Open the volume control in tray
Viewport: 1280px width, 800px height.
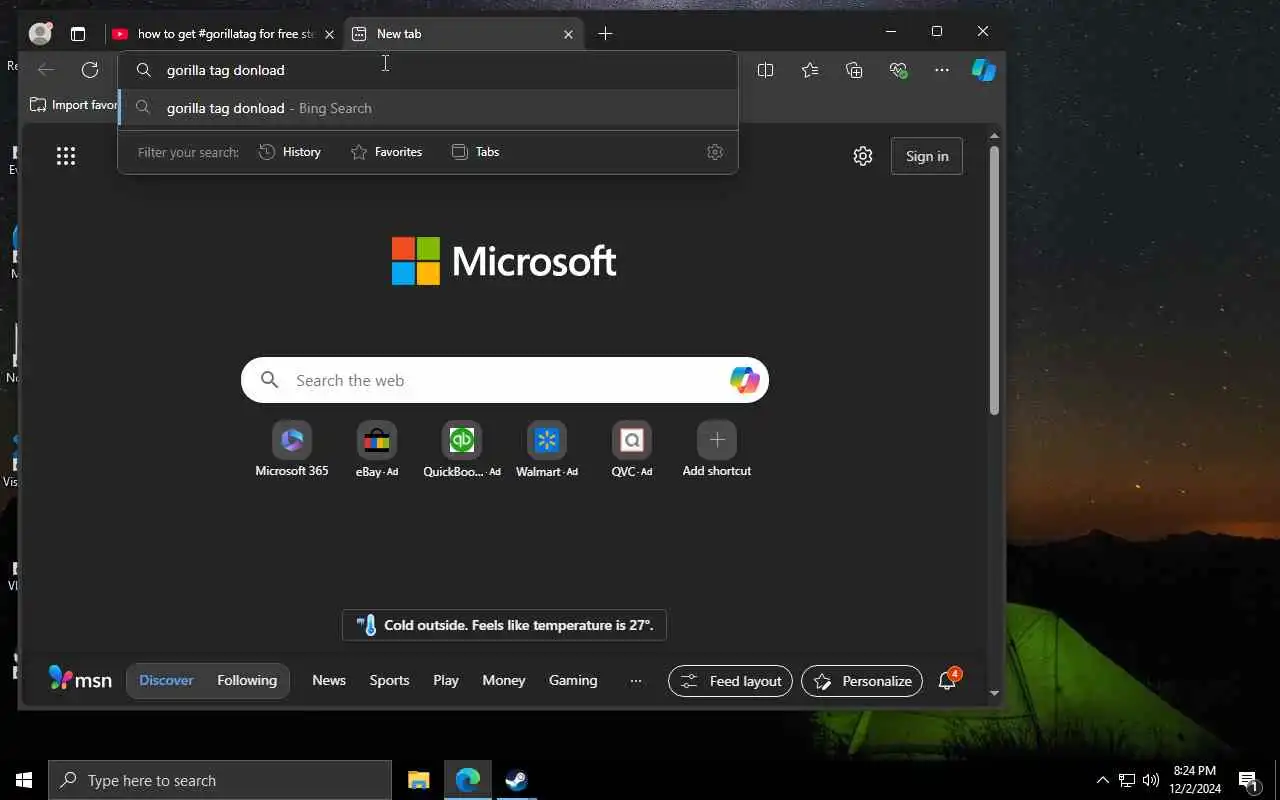(x=1151, y=780)
